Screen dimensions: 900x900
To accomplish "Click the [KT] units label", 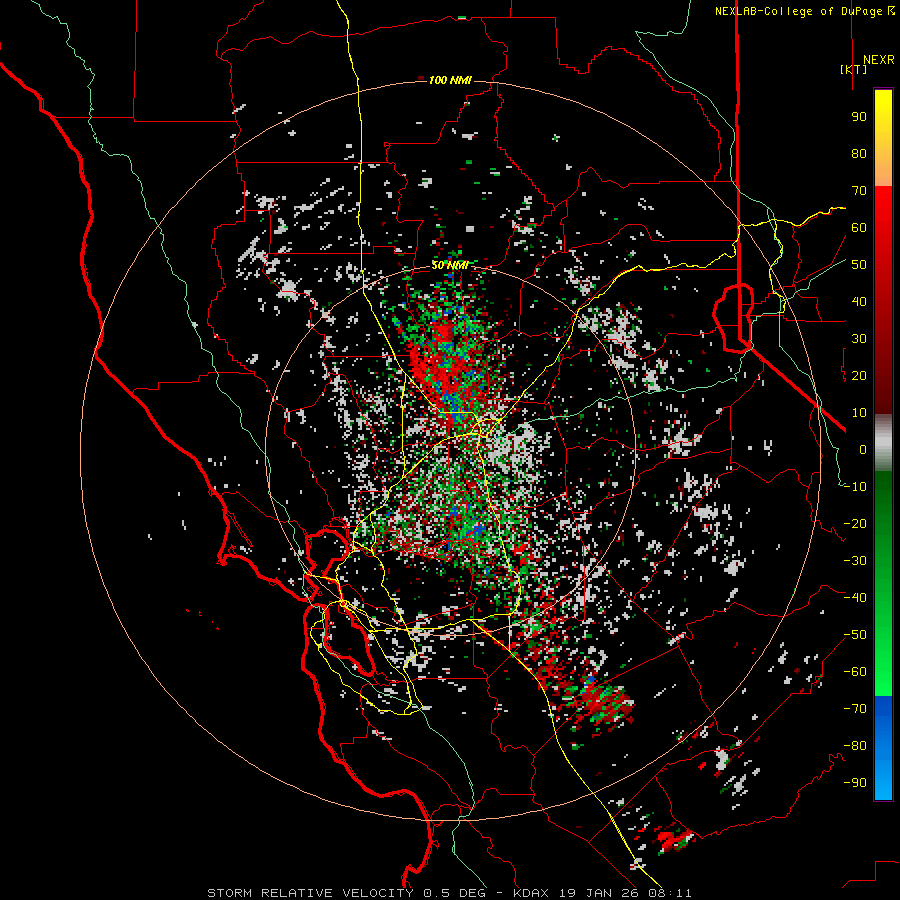I will (854, 69).
